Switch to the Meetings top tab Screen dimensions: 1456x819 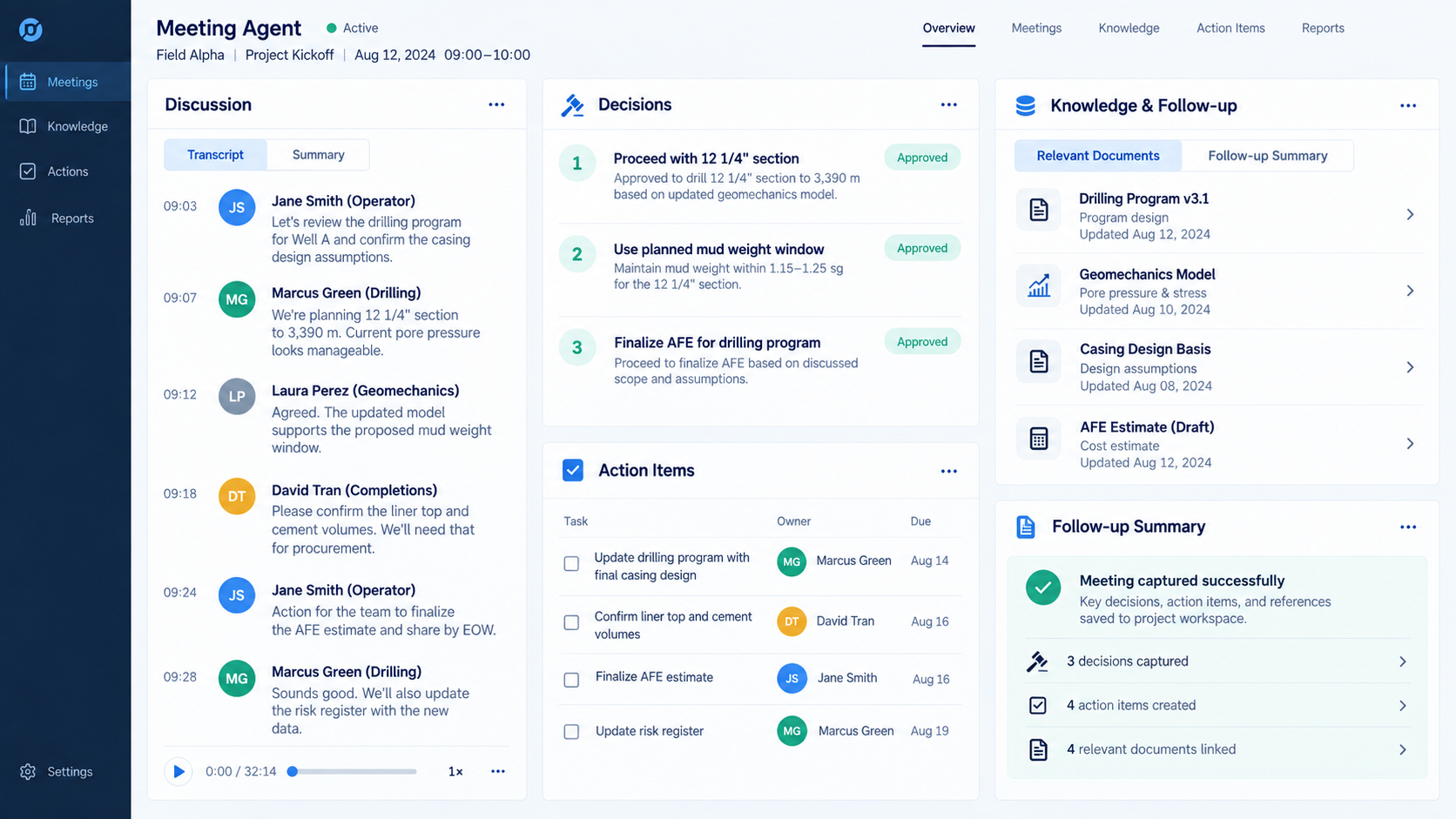(x=1036, y=28)
